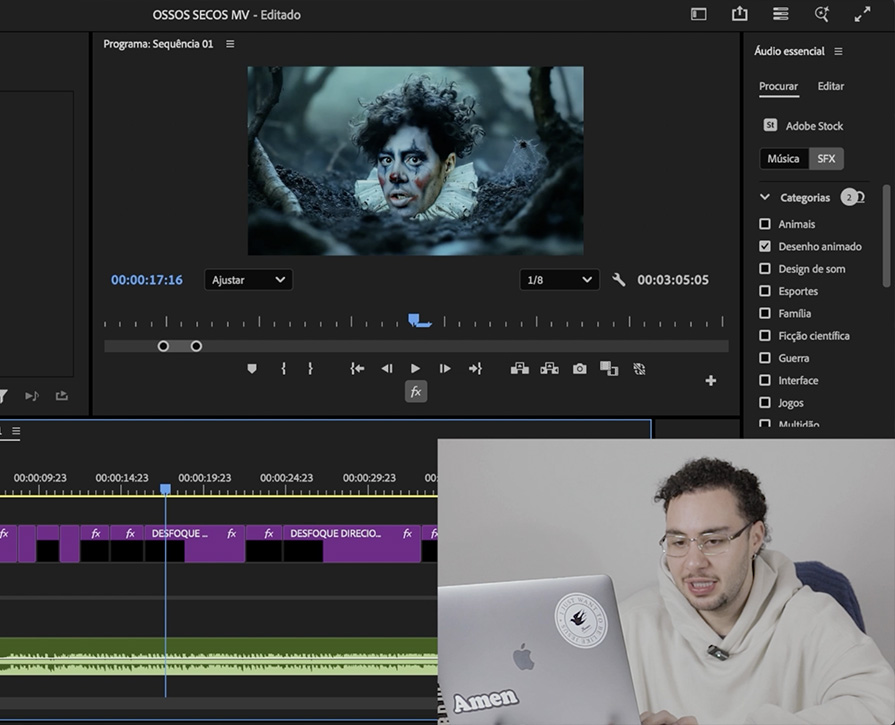
Task: Click the Adobe Stock label
Action: [x=814, y=126]
